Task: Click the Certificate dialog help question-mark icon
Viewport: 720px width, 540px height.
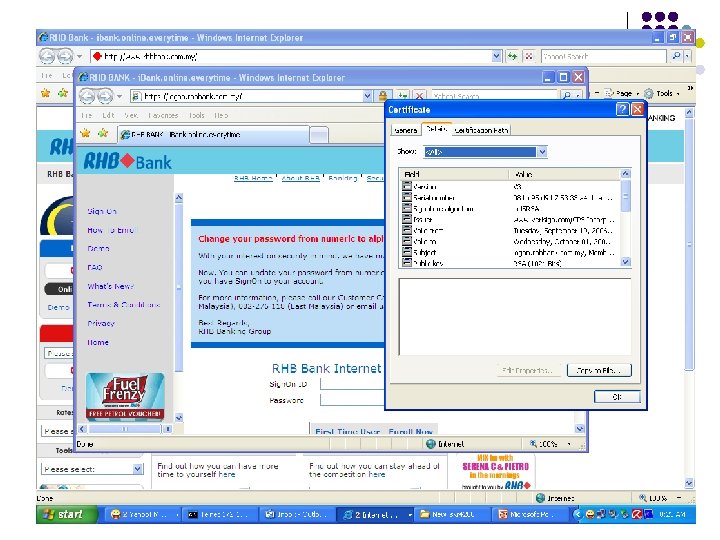Action: point(622,109)
